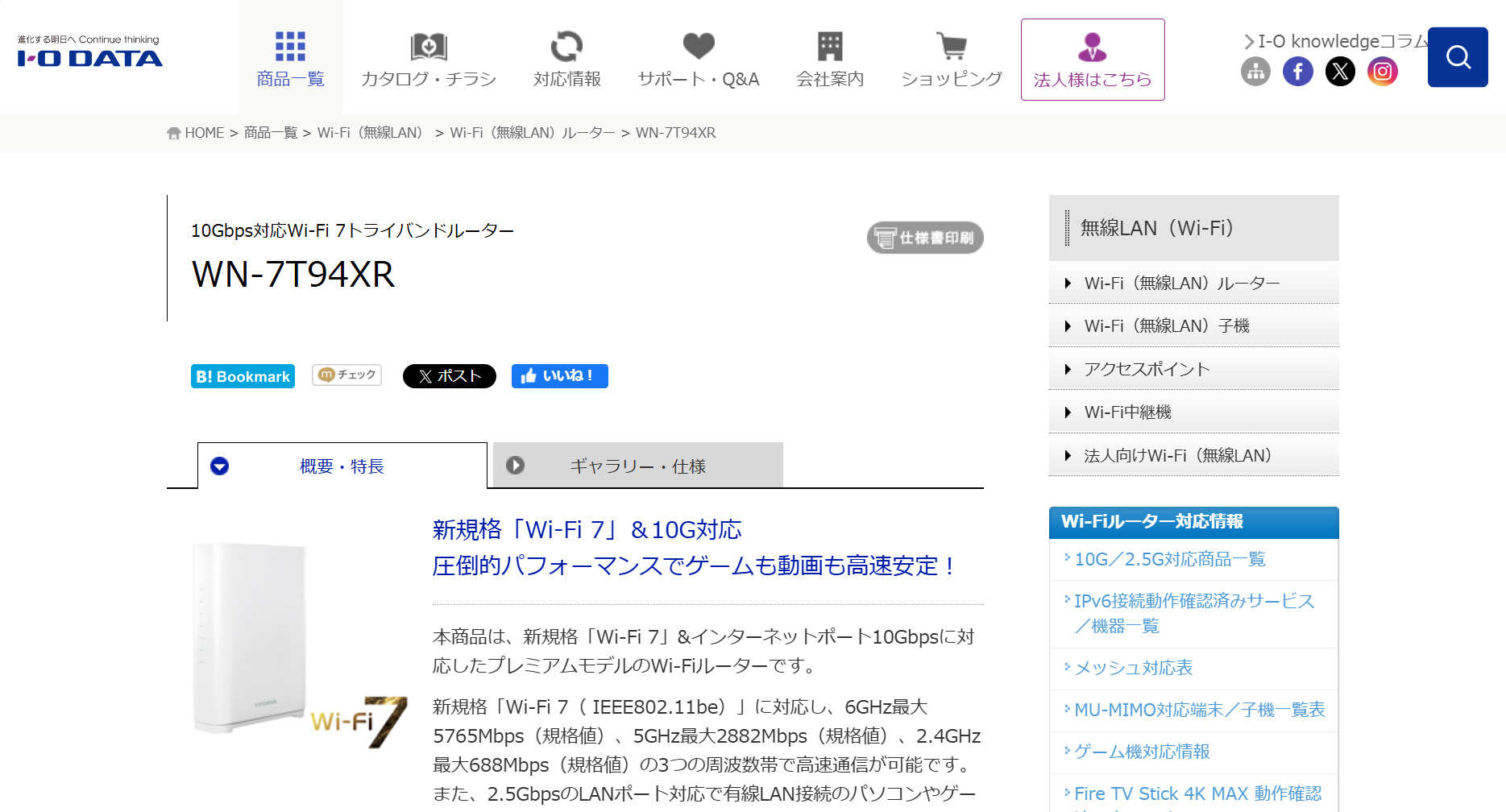Viewport: 1506px width, 812px height.
Task: Click the blue search magnifier button
Action: point(1458,57)
